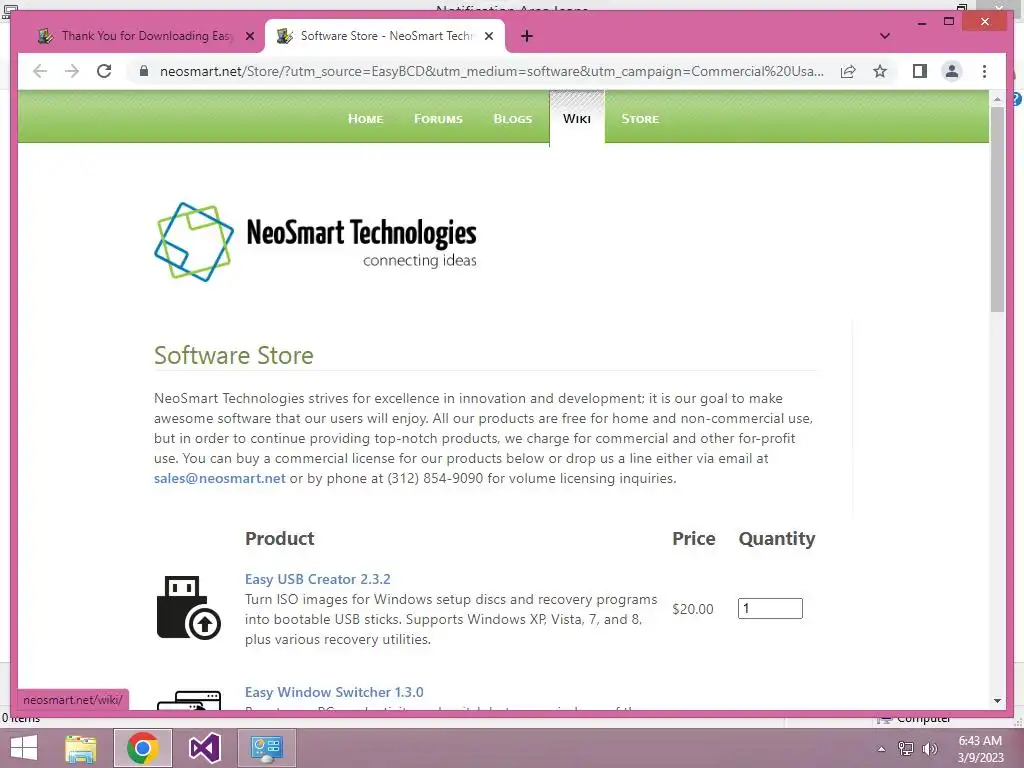Go forward in browser history
The width and height of the screenshot is (1024, 768).
[x=72, y=71]
